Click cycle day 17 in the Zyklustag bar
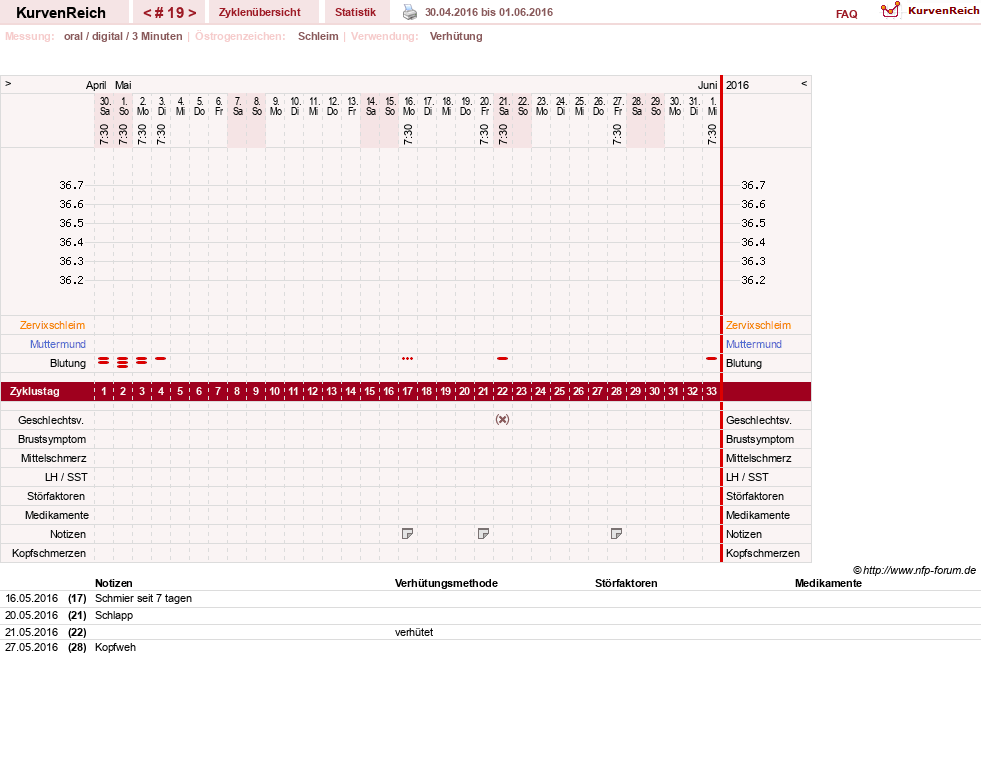The height and width of the screenshot is (782, 981). pyautogui.click(x=407, y=392)
